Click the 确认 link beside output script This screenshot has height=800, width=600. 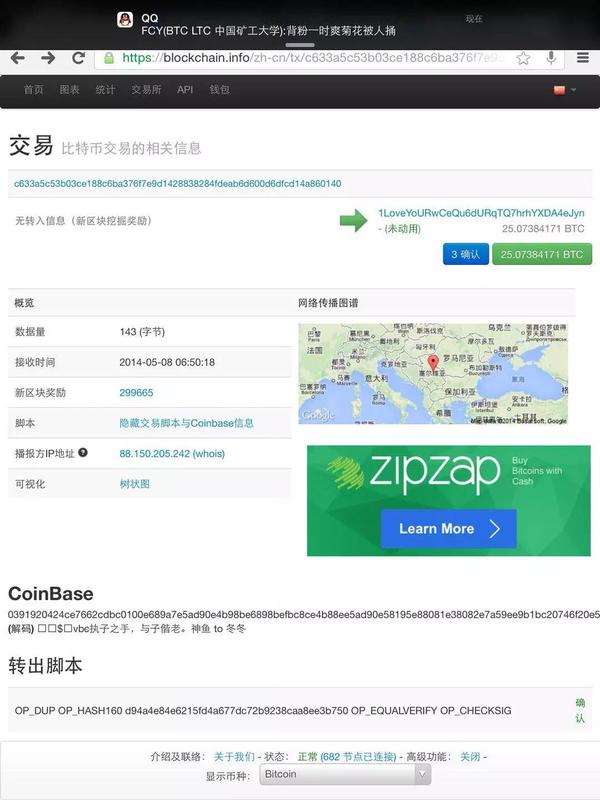tap(580, 710)
